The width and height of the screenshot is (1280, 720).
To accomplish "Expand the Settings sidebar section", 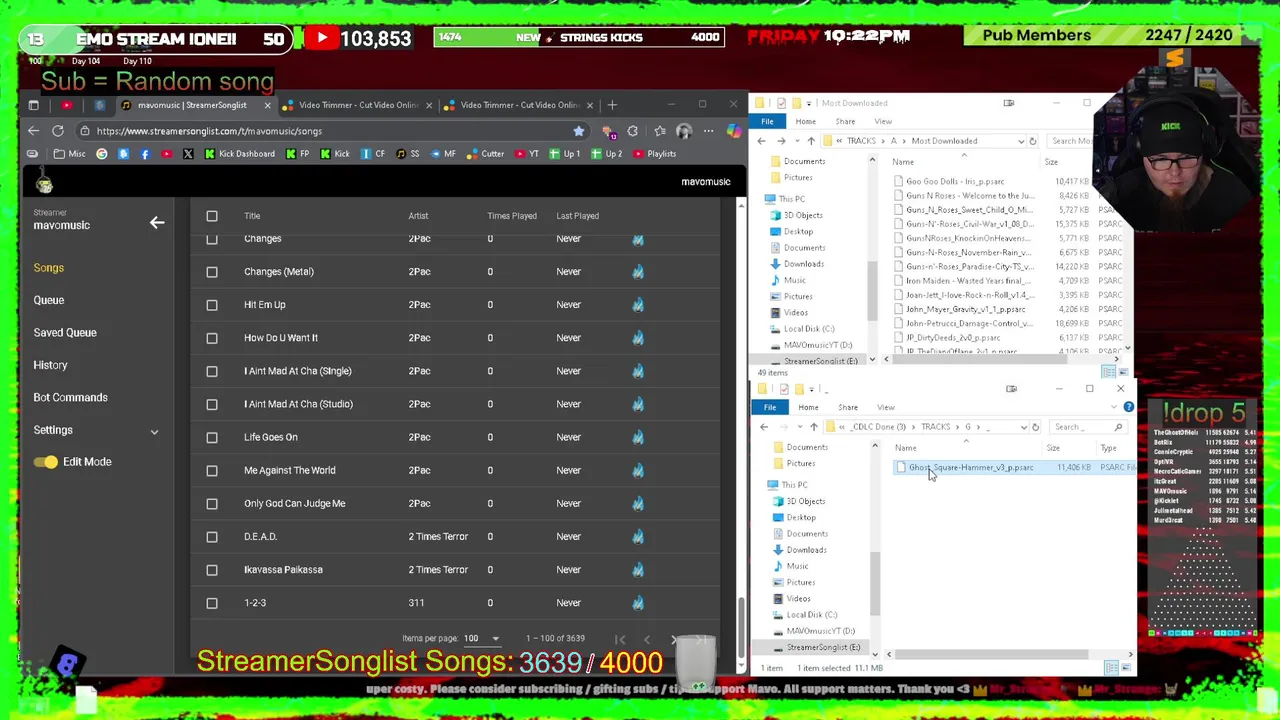I will click(154, 431).
